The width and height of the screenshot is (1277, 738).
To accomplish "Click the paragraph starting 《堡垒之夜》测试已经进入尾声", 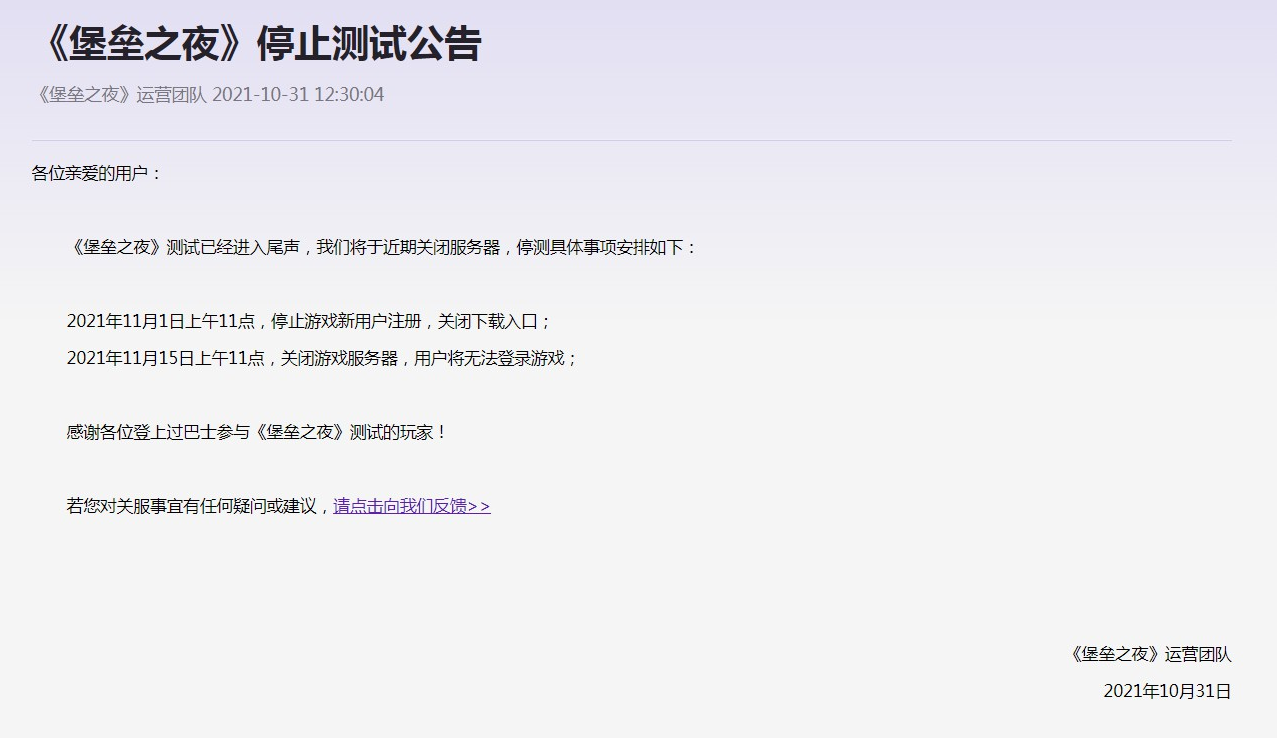I will 382,248.
